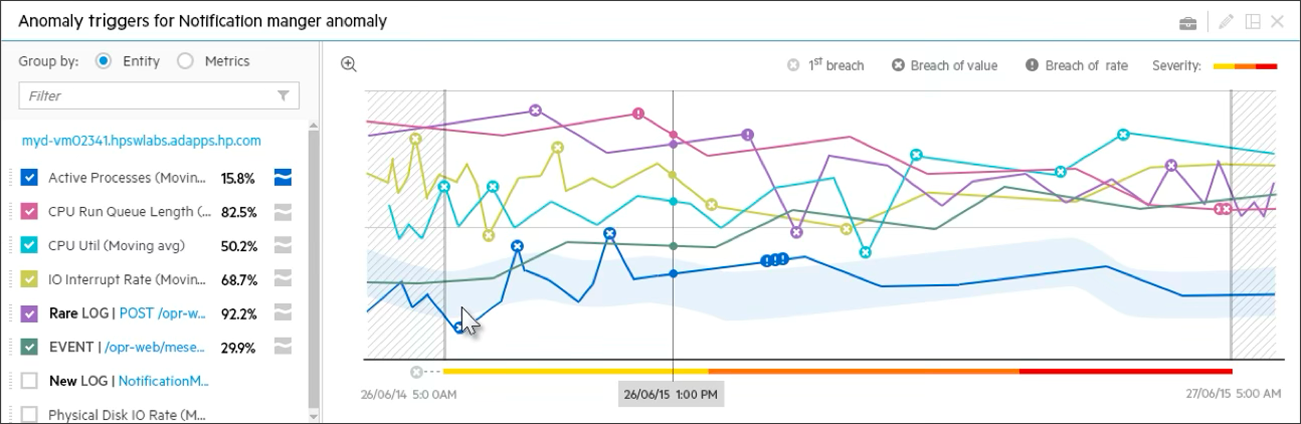1301x424 pixels.
Task: Select the Metrics group-by radio button
Action: pos(185,61)
